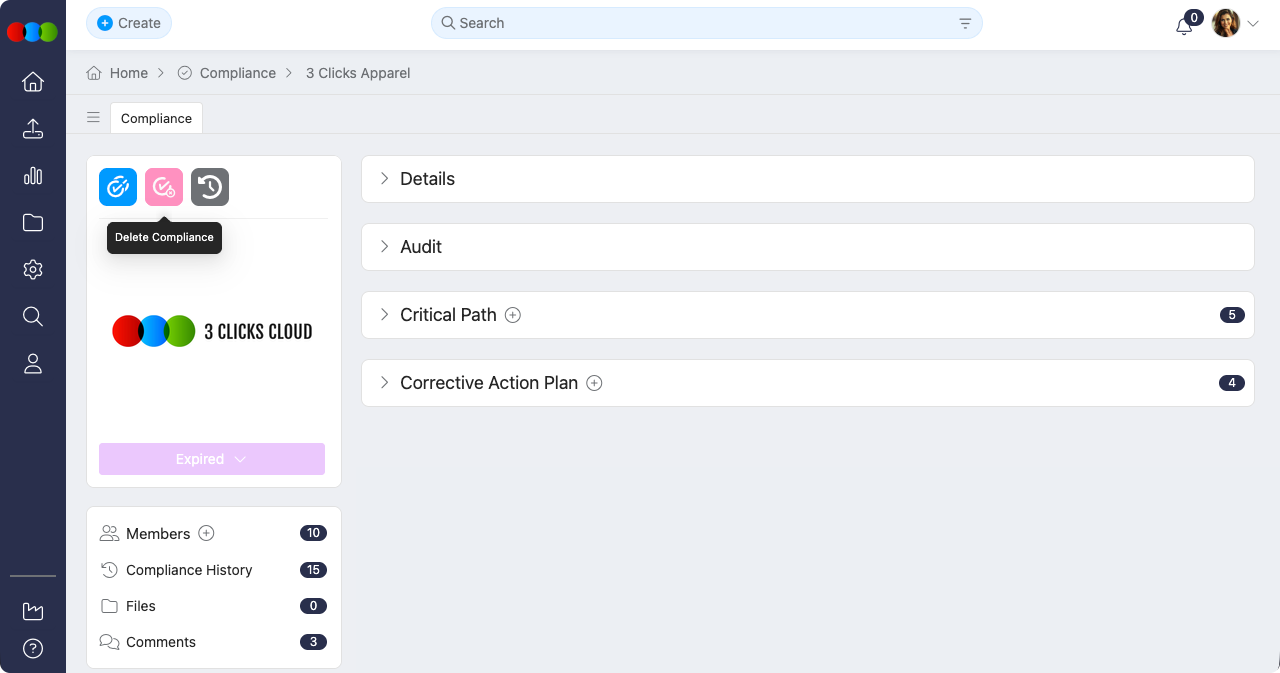Toggle the hamburger menu beside the Compliance tab

pyautogui.click(x=93, y=118)
